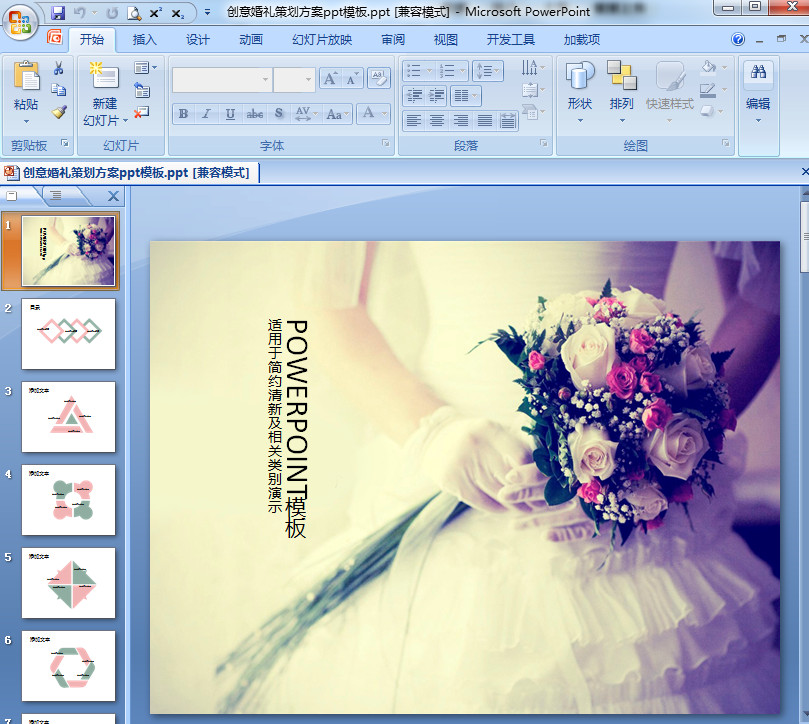Viewport: 809px width, 724px height.
Task: Activate the format painter brush
Action: click(x=59, y=111)
